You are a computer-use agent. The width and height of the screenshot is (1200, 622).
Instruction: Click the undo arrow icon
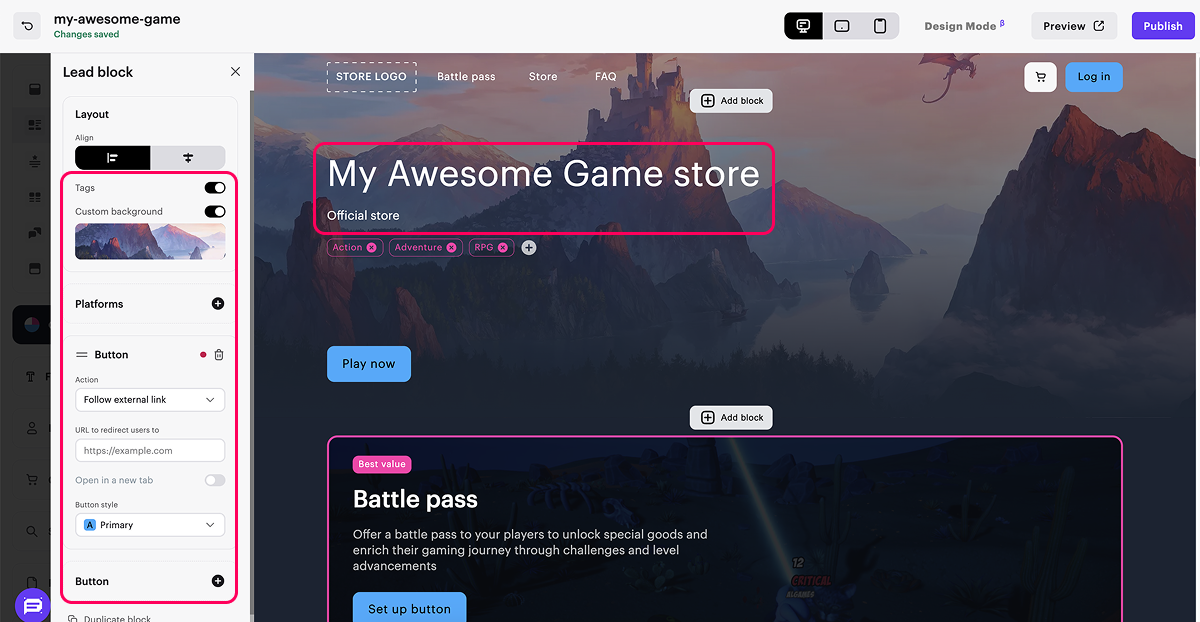click(x=27, y=26)
